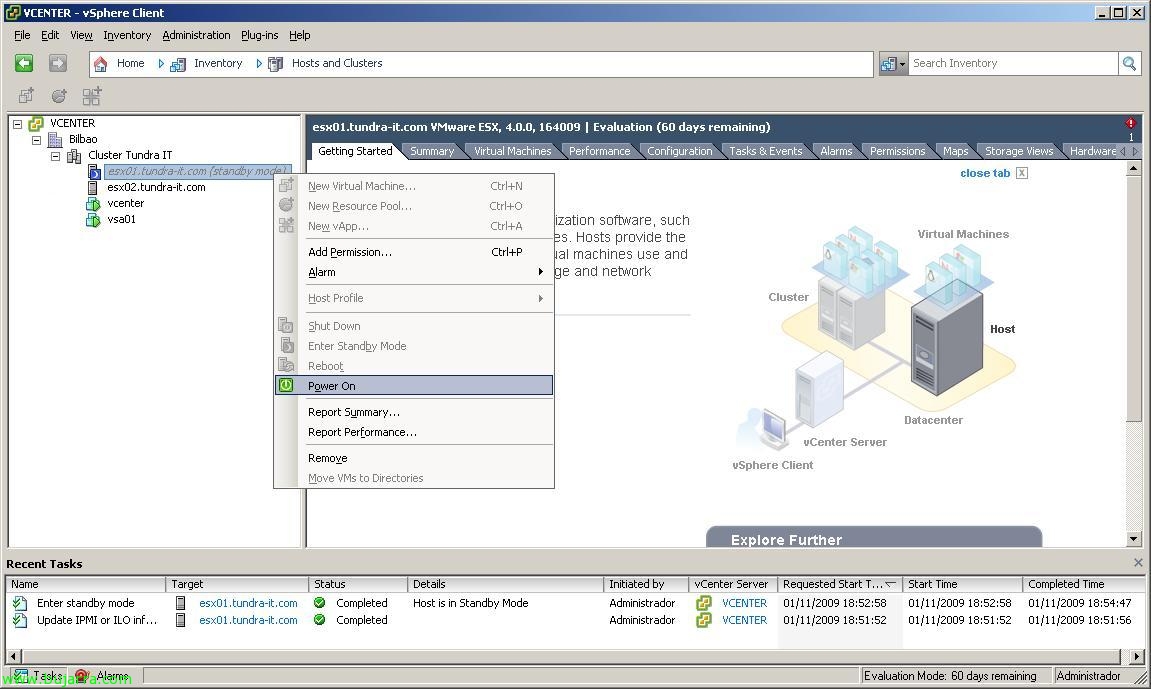Click the Enter standby mode task icon
Viewport: 1151px width, 689px height.
pos(21,603)
